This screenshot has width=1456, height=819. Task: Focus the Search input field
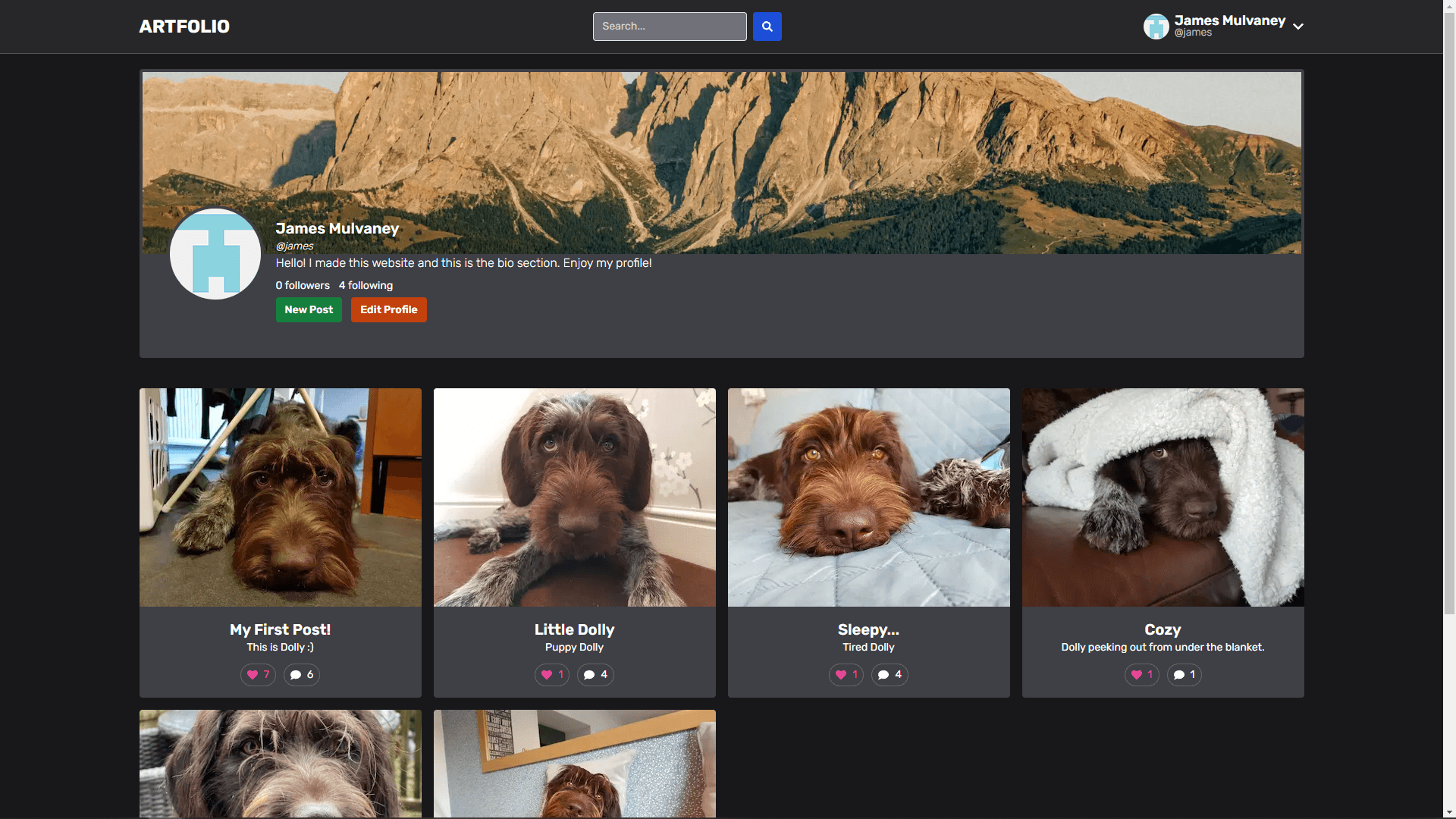670,27
